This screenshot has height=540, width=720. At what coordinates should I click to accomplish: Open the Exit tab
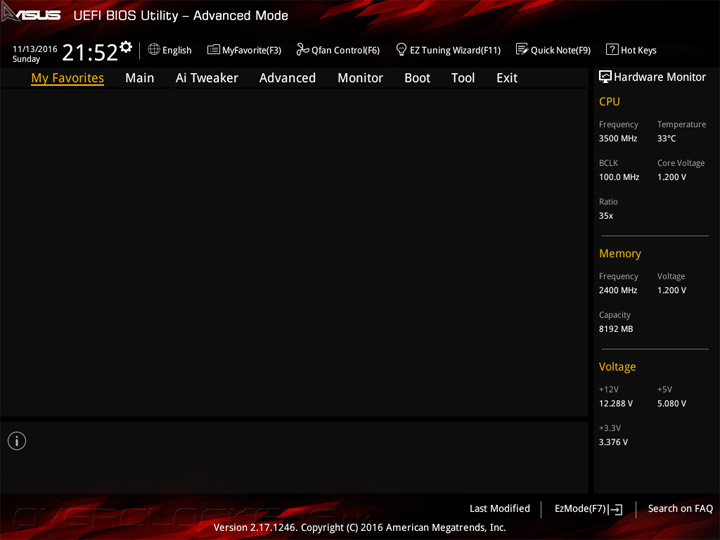(x=507, y=78)
